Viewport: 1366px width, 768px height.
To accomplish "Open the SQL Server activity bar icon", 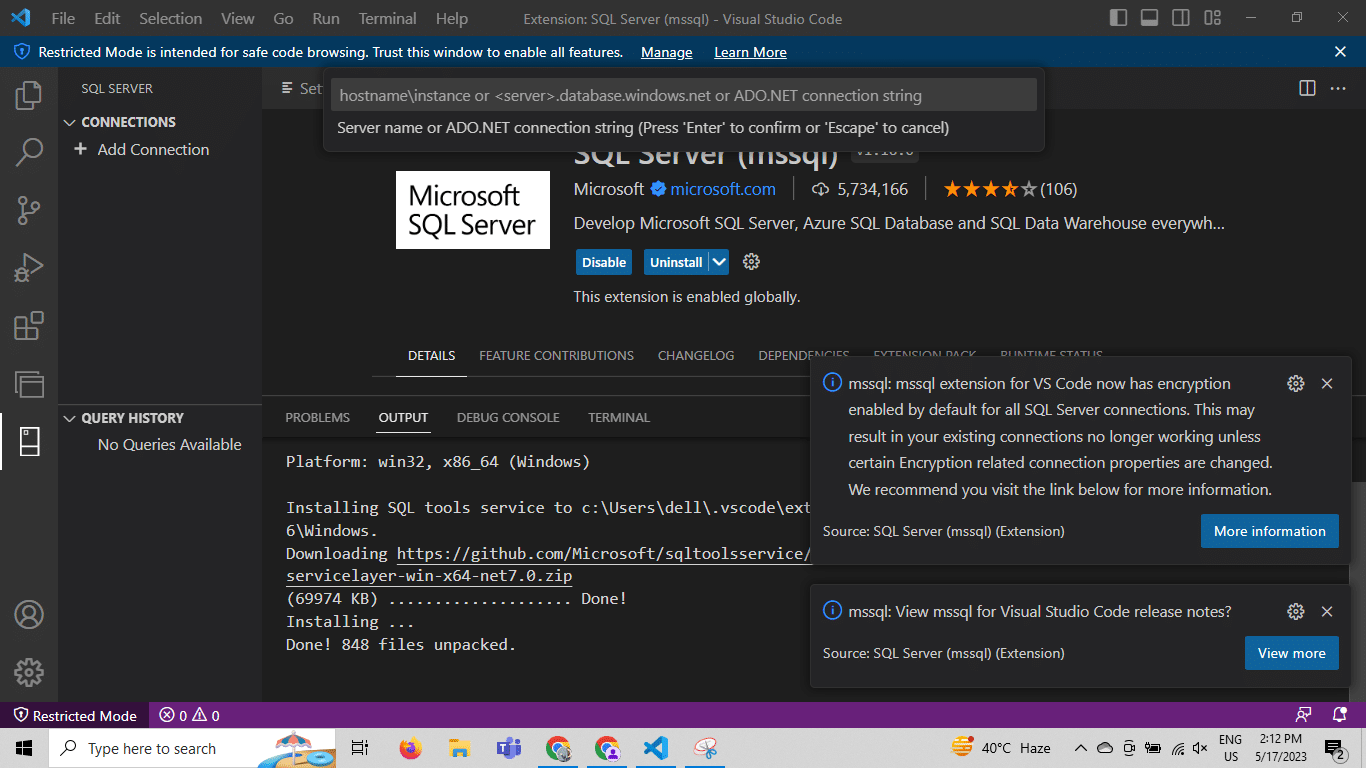I will pyautogui.click(x=29, y=441).
